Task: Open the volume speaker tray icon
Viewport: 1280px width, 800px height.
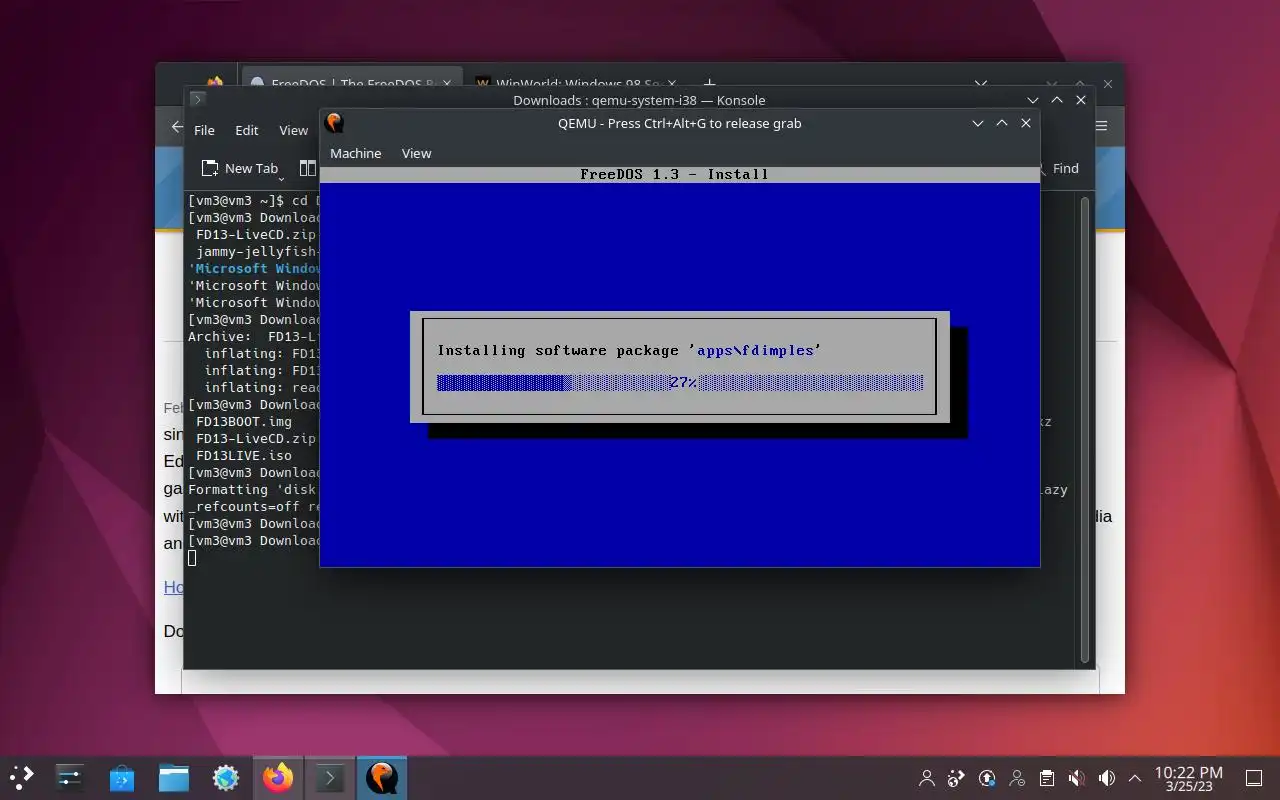Action: click(1107, 778)
